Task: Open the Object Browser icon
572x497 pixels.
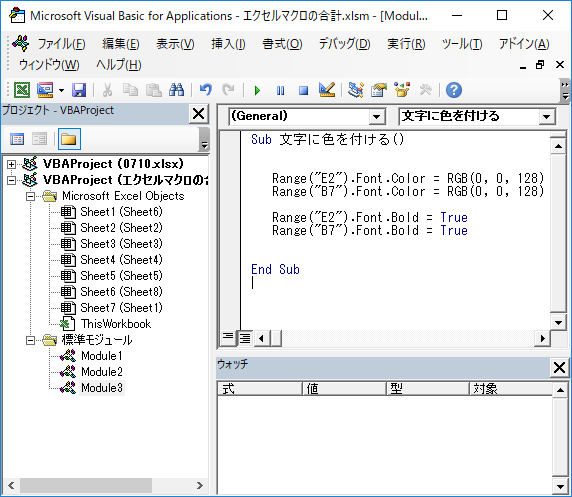Action: (x=402, y=90)
